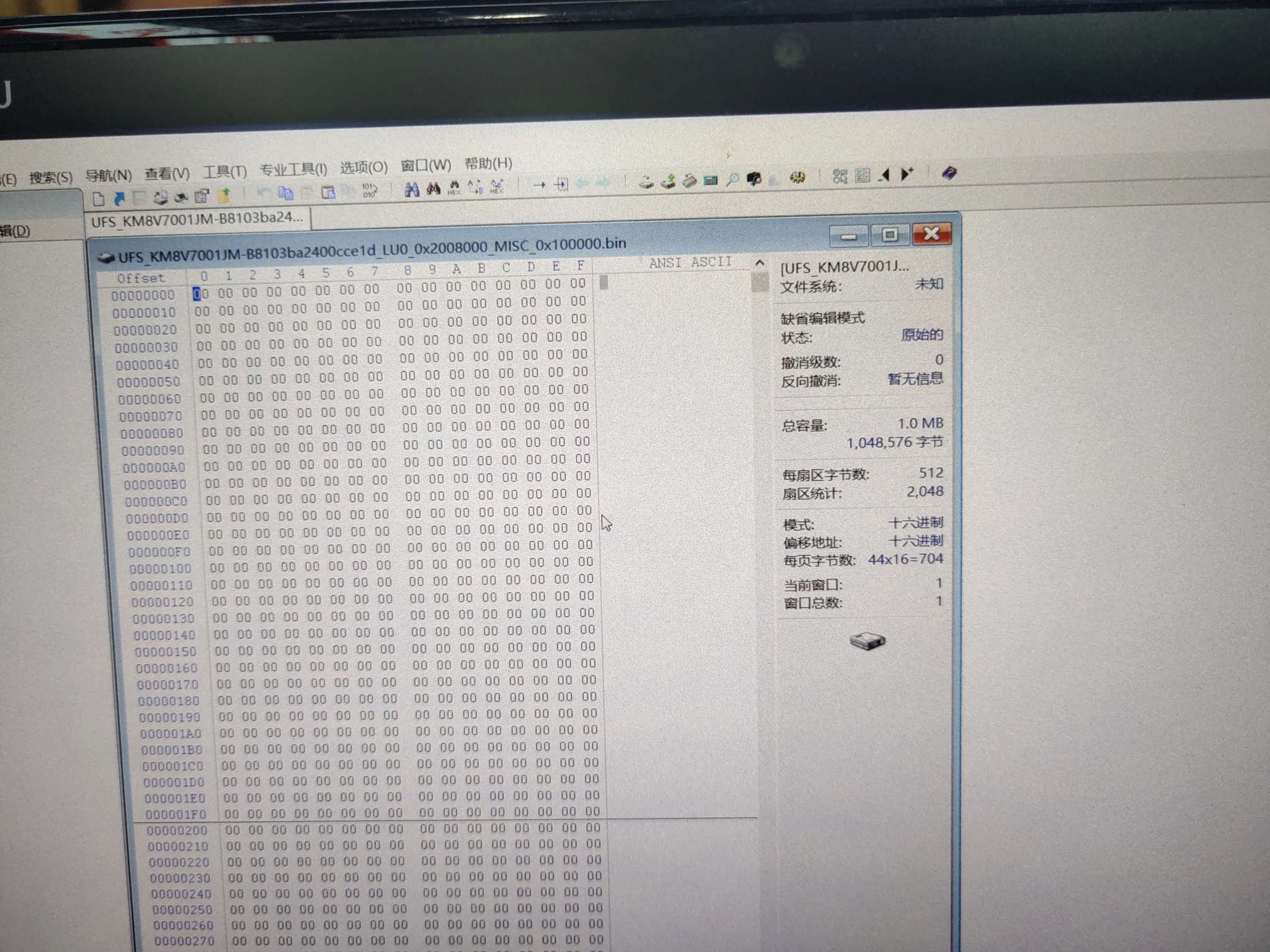Select the UFS_KM8V7001JM file tab
Image resolution: width=1270 pixels, height=952 pixels.
pyautogui.click(x=197, y=220)
